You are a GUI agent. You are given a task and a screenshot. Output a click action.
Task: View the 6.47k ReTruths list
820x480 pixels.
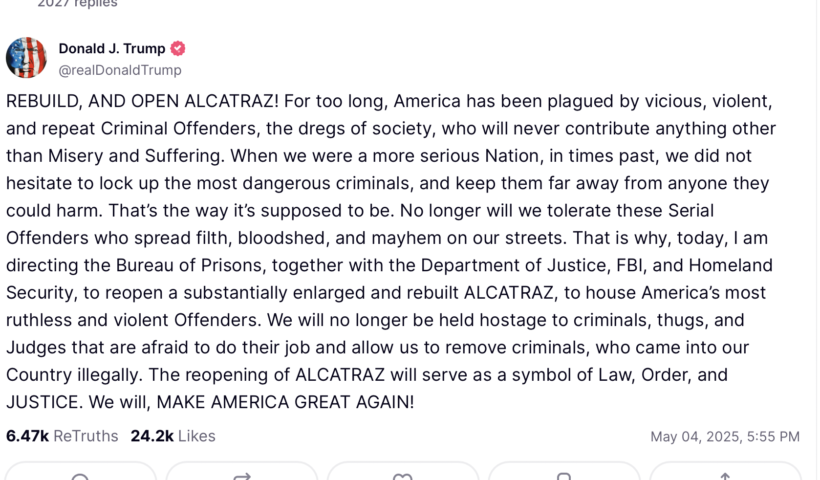tap(62, 436)
